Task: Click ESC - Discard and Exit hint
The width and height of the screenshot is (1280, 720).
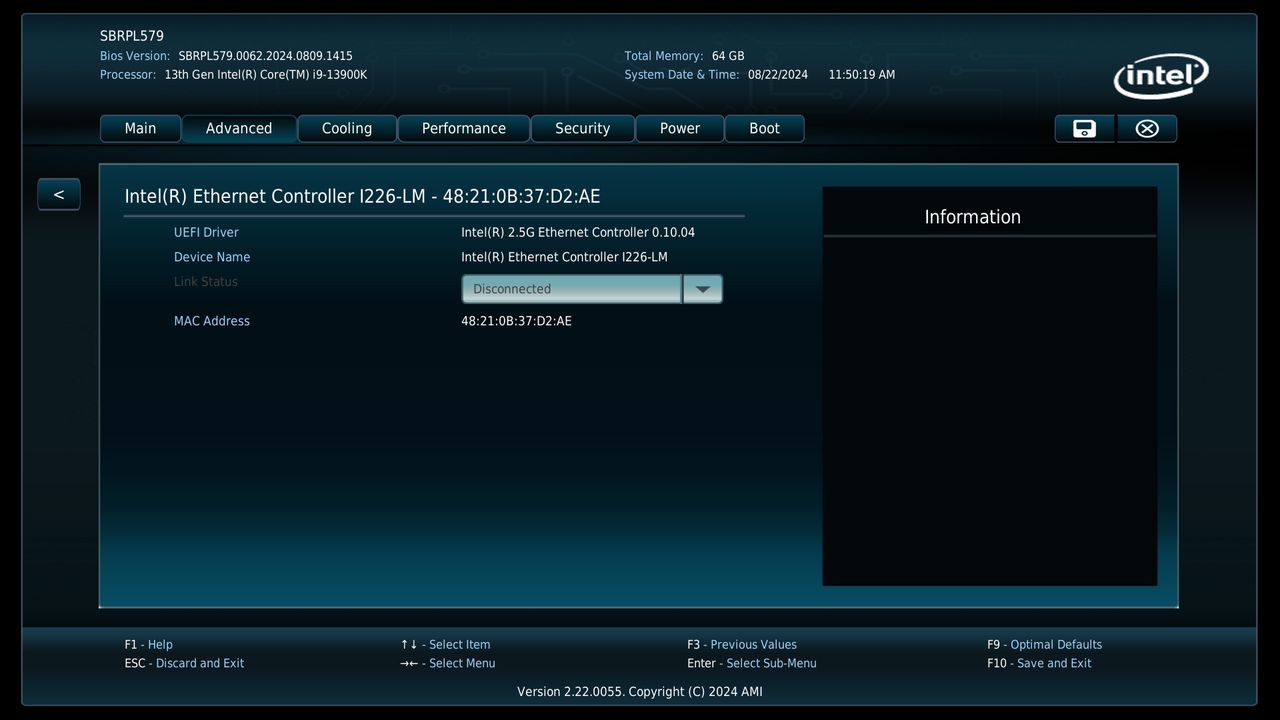Action: [184, 663]
